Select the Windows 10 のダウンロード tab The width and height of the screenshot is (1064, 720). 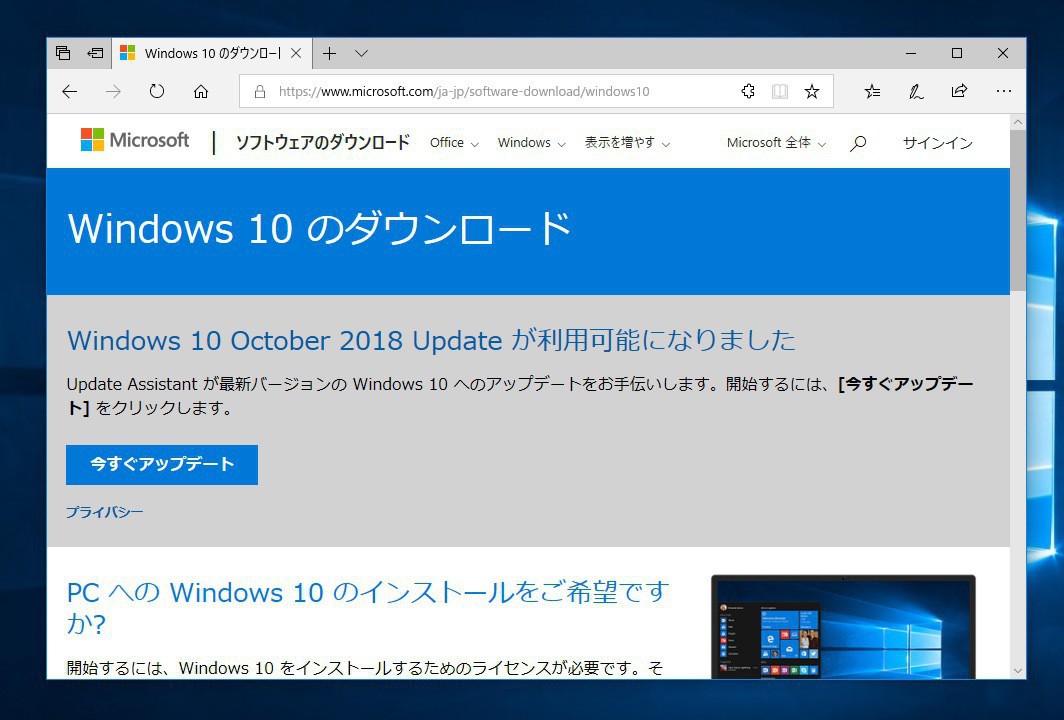[x=211, y=53]
